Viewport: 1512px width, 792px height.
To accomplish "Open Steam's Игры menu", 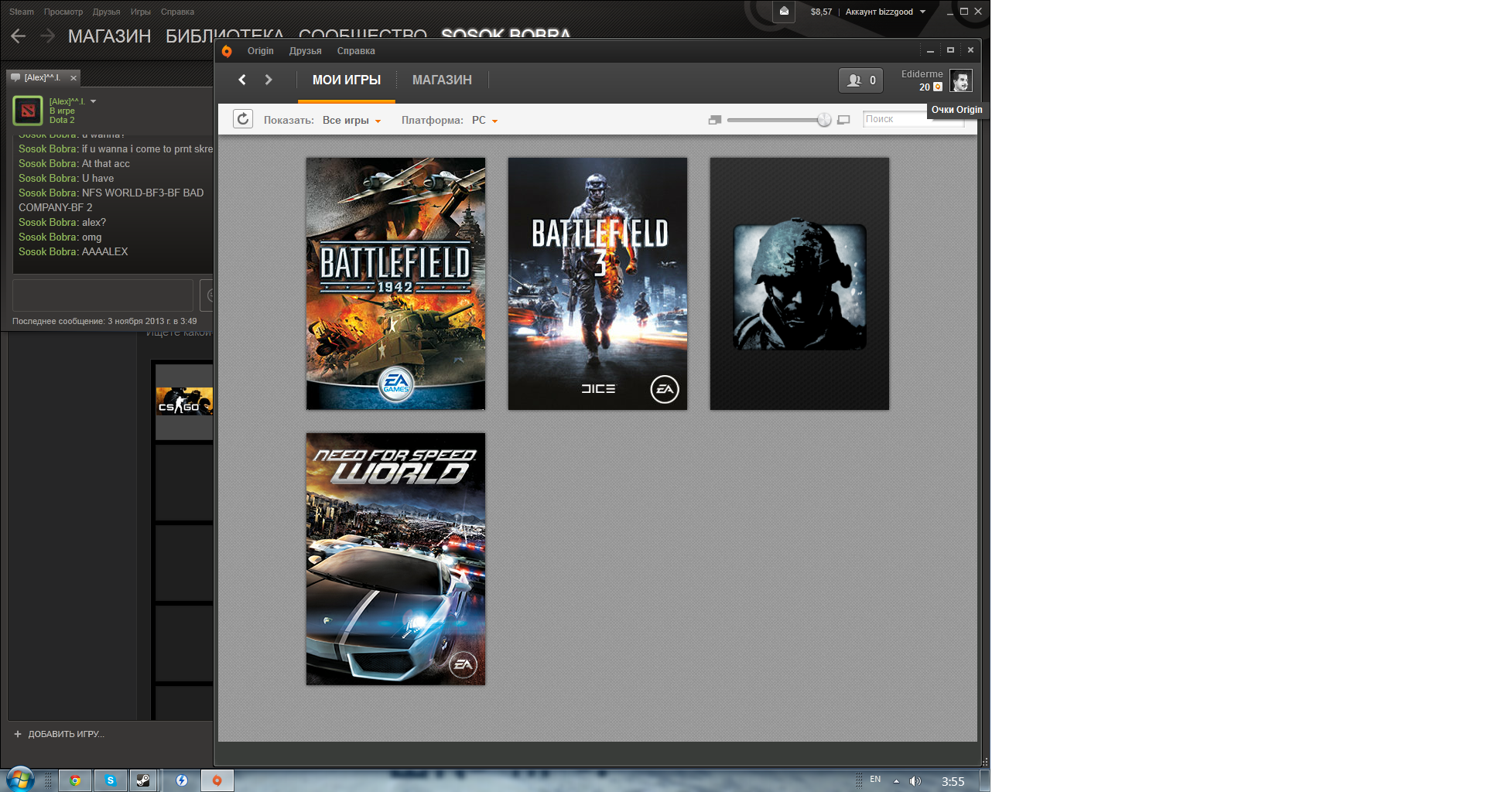I will pyautogui.click(x=141, y=12).
